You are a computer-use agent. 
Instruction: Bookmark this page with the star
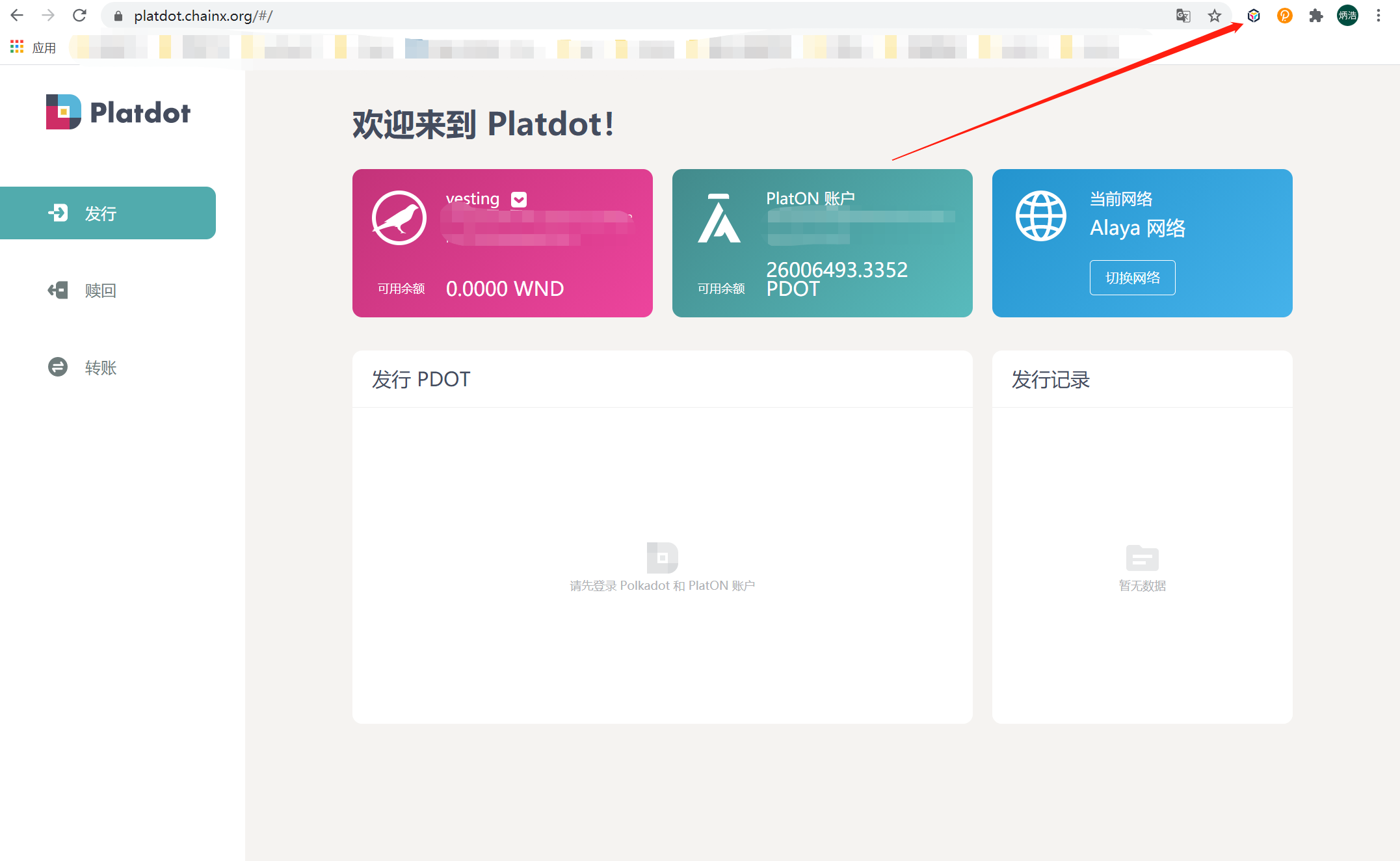tap(1214, 16)
